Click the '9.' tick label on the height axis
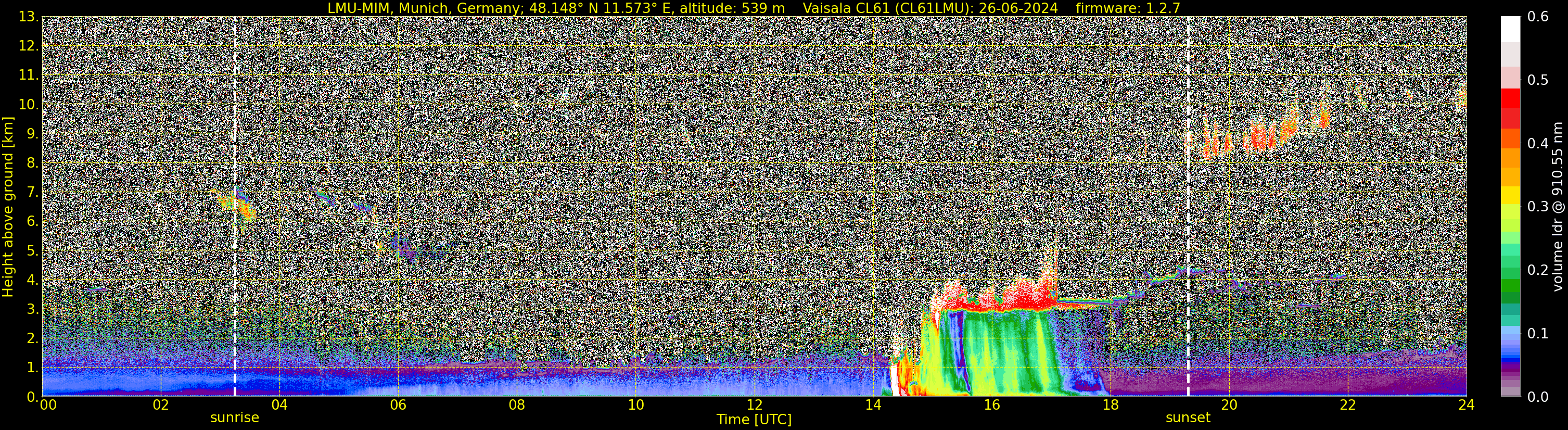This screenshot has height=430, width=1568. 32,133
